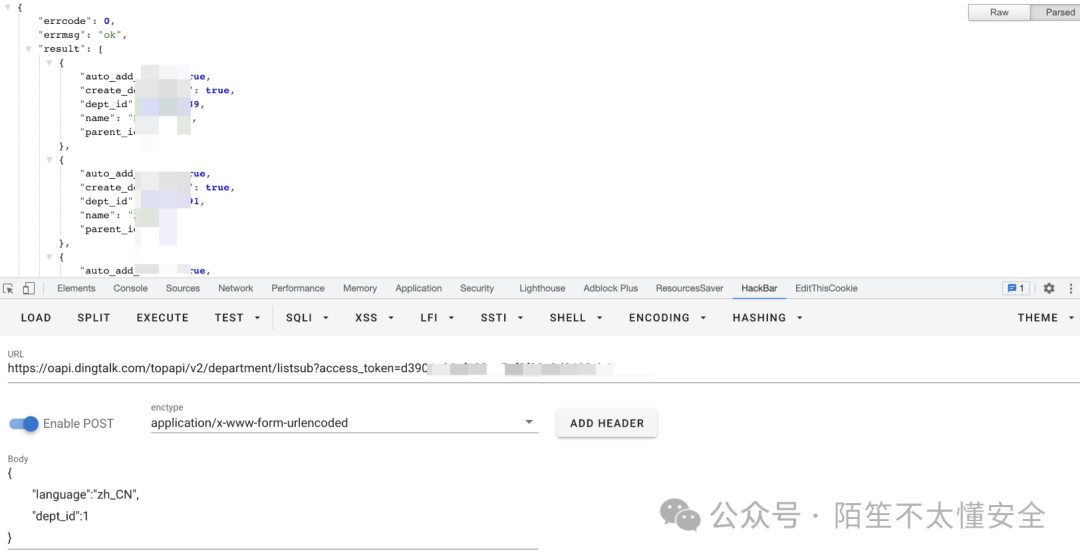Image resolution: width=1080 pixels, height=559 pixels.
Task: Switch to the Network tab
Action: click(236, 288)
